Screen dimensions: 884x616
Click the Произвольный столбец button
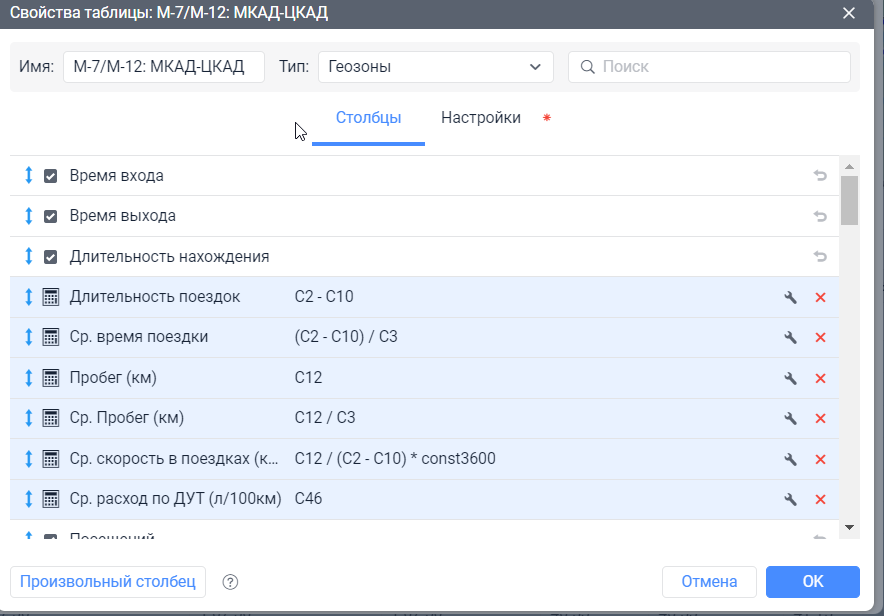click(x=108, y=581)
